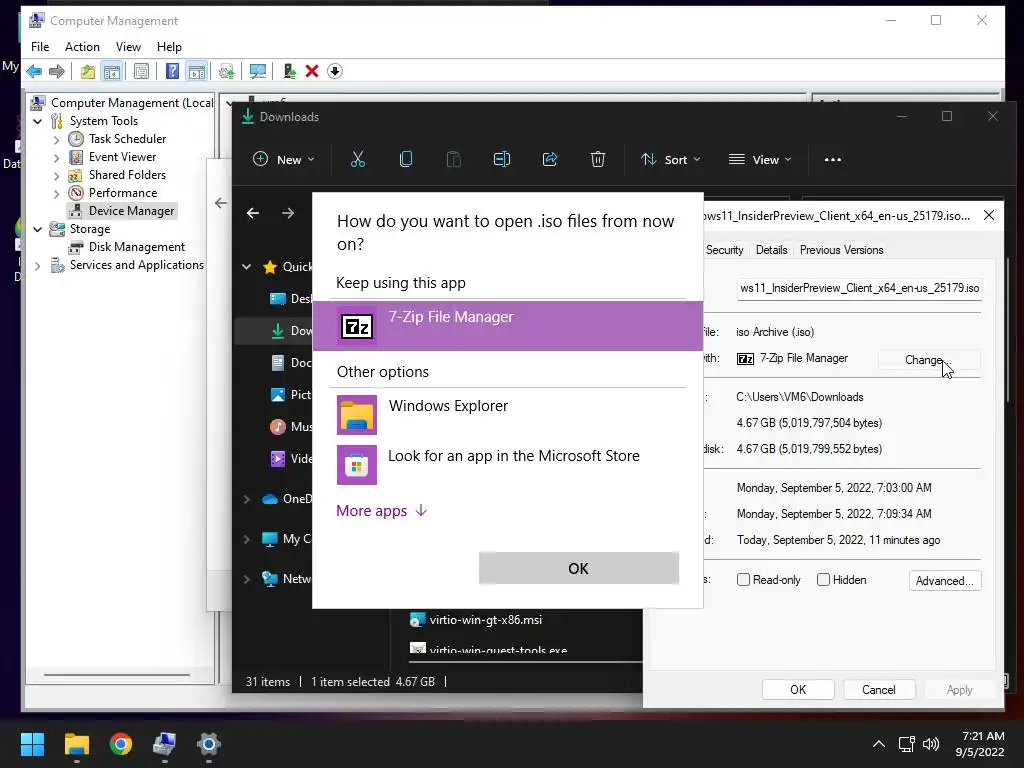Open the volume icon in system tray
1024x768 pixels.
(x=931, y=744)
